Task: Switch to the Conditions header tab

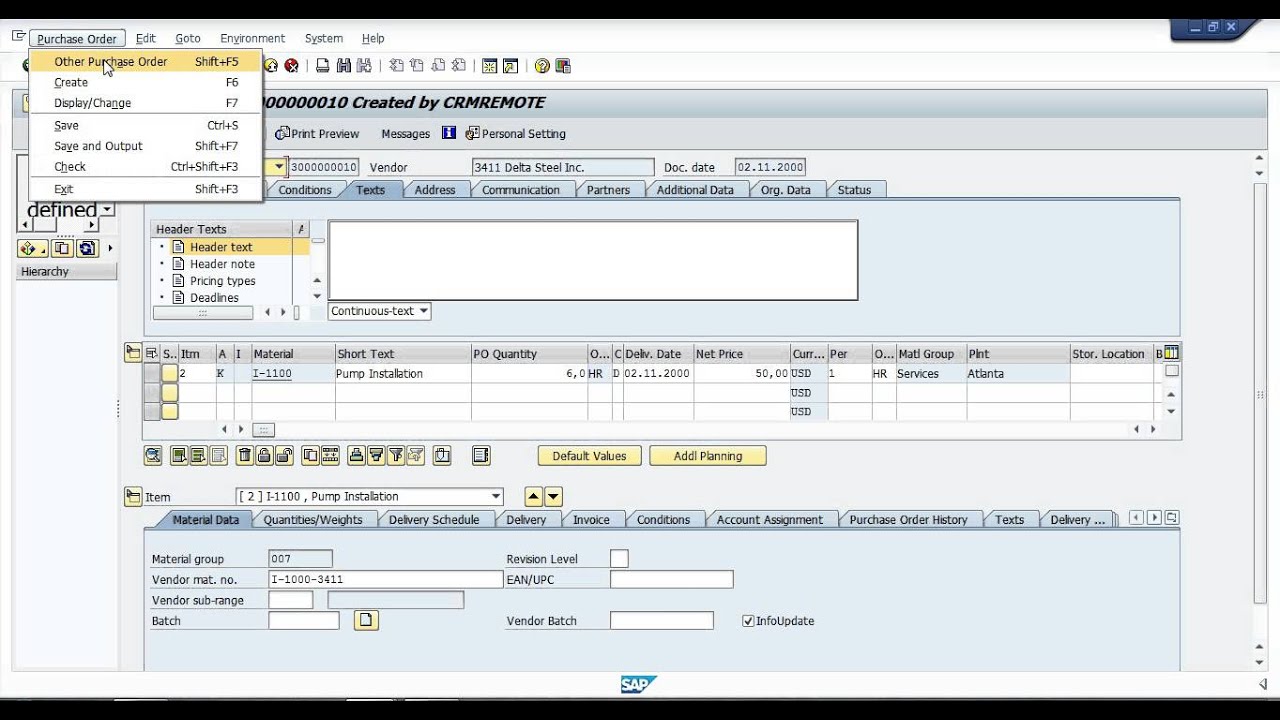Action: pos(304,190)
